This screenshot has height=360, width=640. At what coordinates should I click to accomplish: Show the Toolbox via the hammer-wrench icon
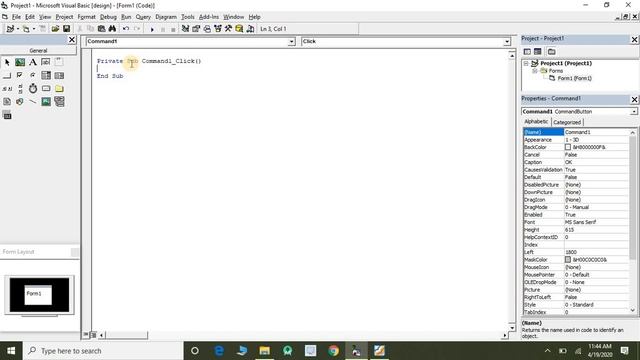point(228,29)
